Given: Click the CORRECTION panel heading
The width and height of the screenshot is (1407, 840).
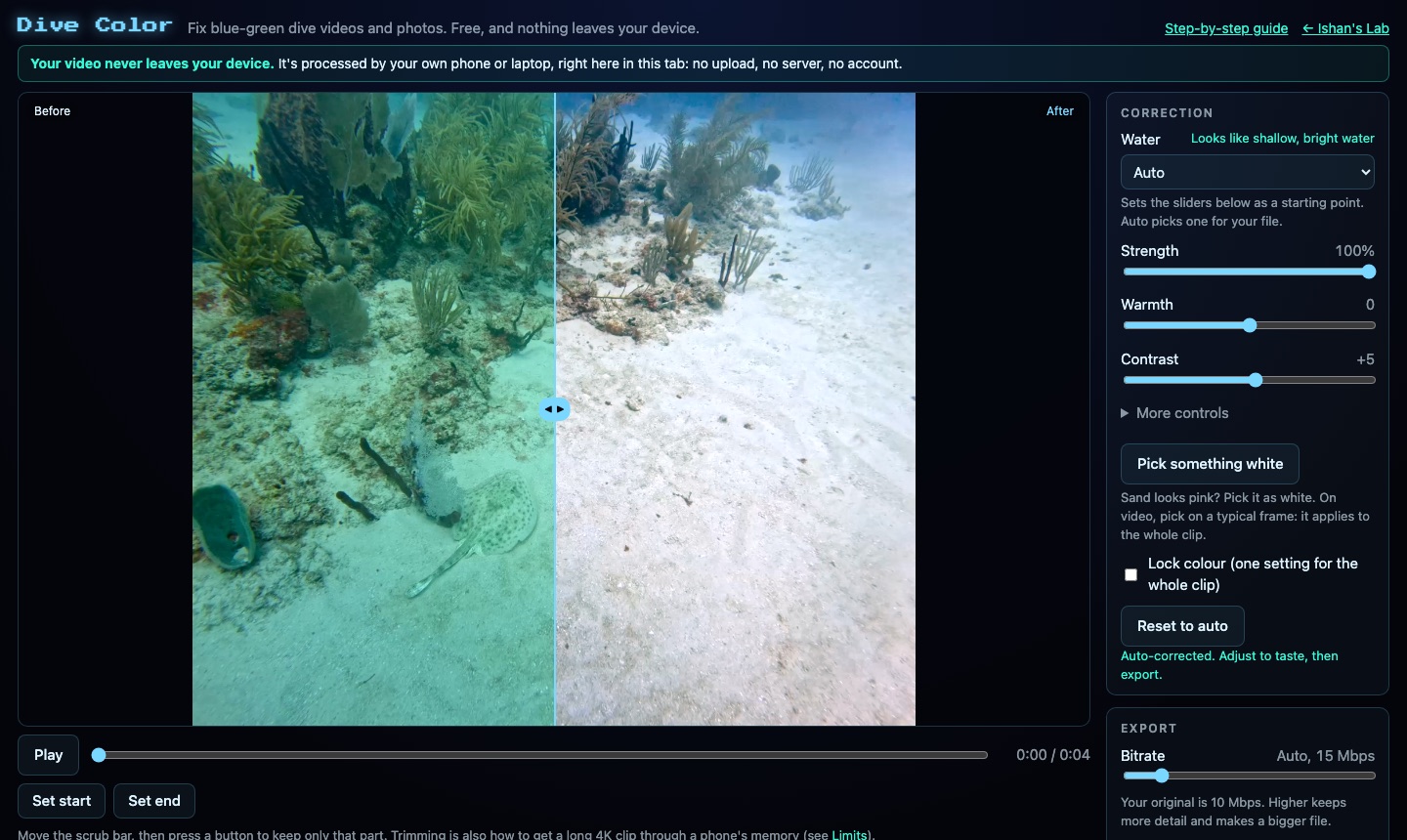Looking at the screenshot, I should [1167, 113].
